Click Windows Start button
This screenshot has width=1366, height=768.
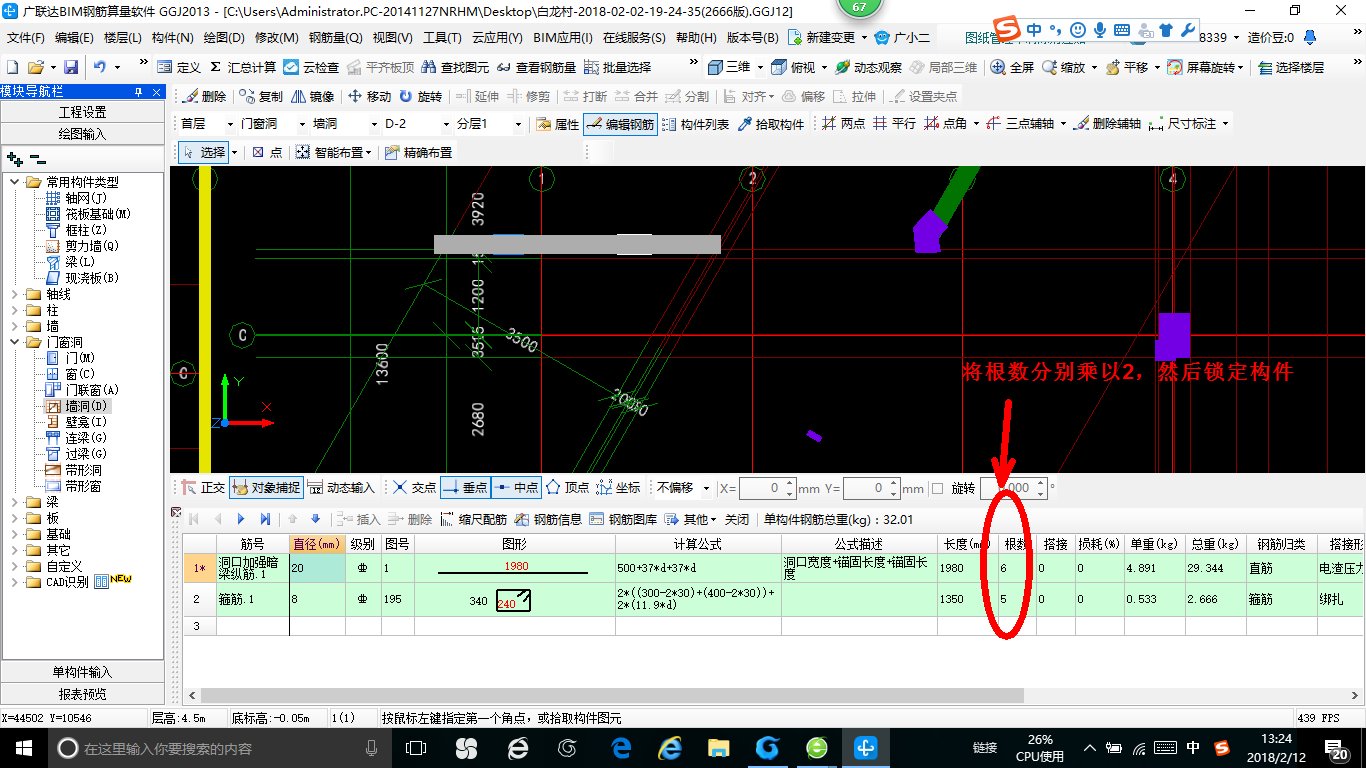22,748
